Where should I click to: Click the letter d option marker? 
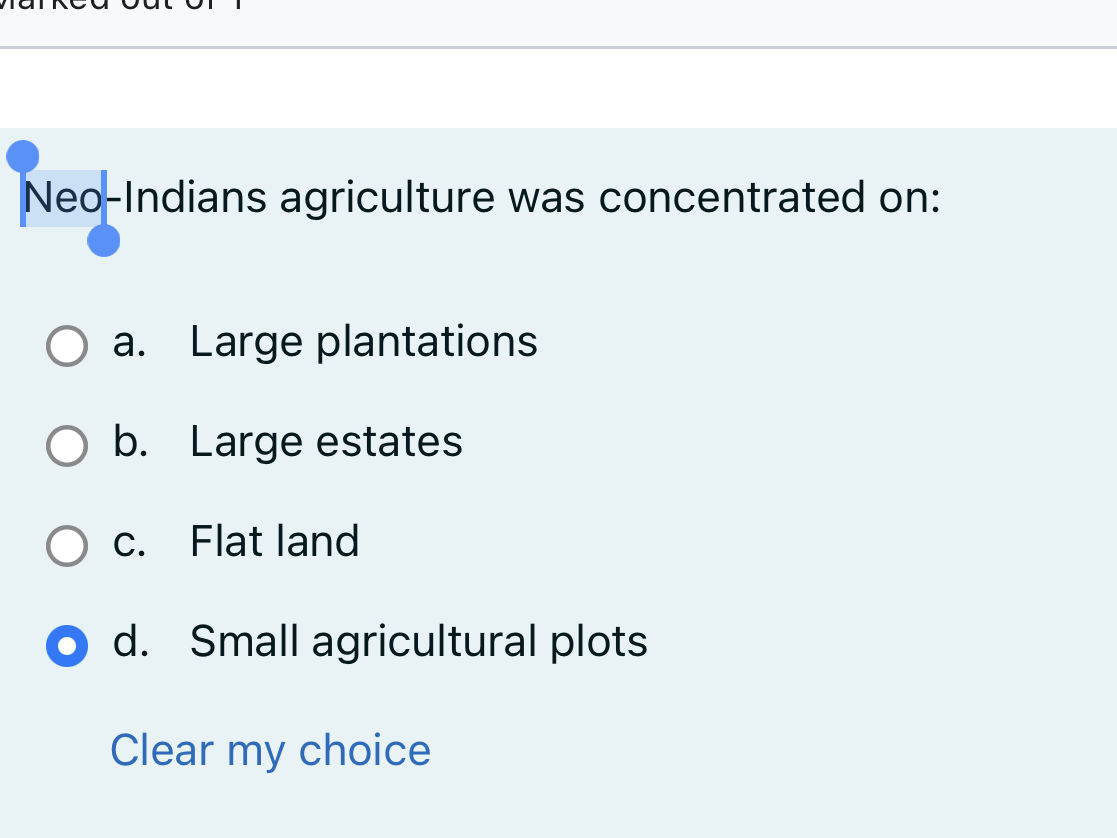(x=130, y=642)
